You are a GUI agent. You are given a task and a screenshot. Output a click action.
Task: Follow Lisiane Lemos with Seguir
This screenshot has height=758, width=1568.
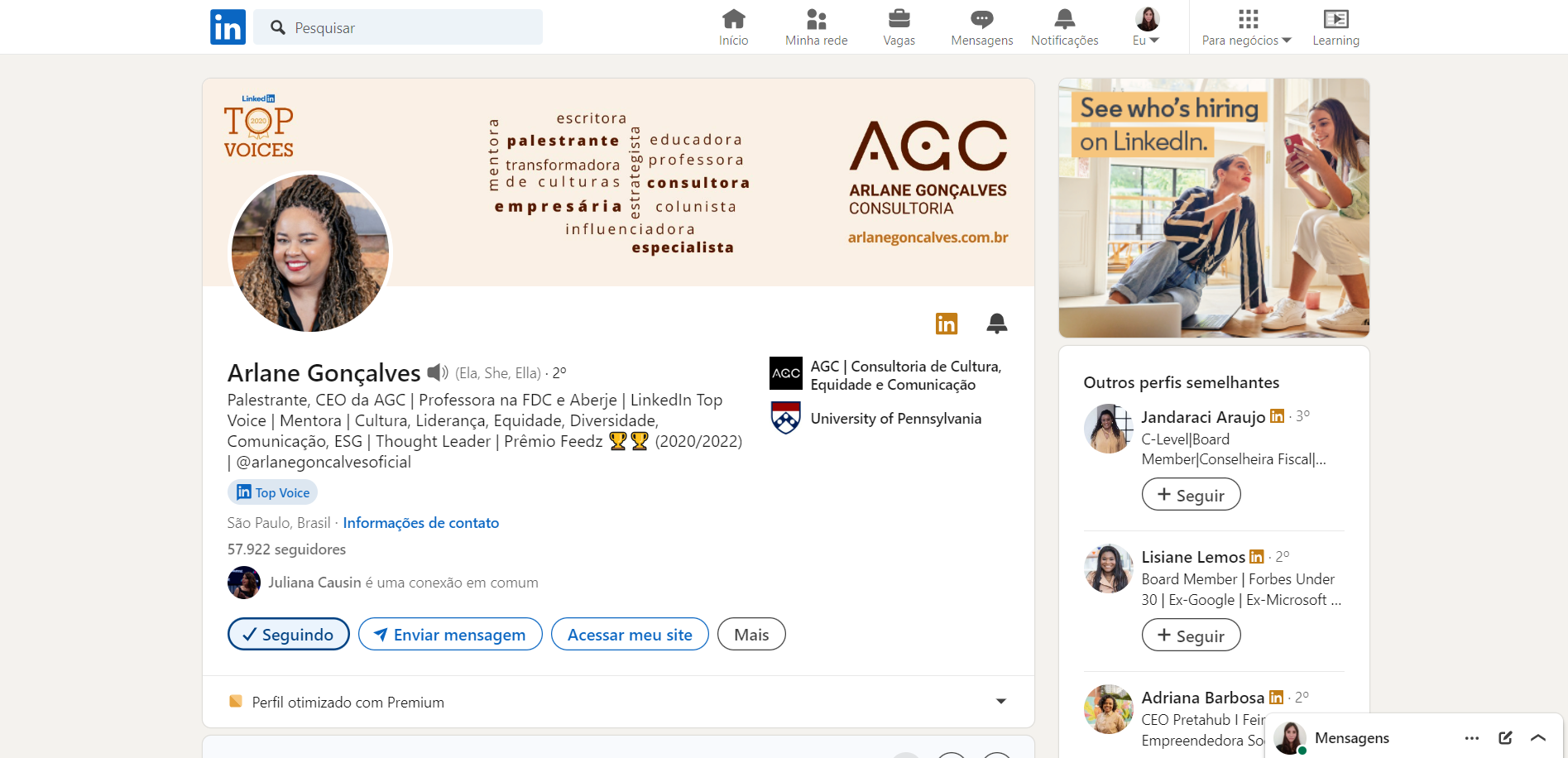pos(1191,636)
